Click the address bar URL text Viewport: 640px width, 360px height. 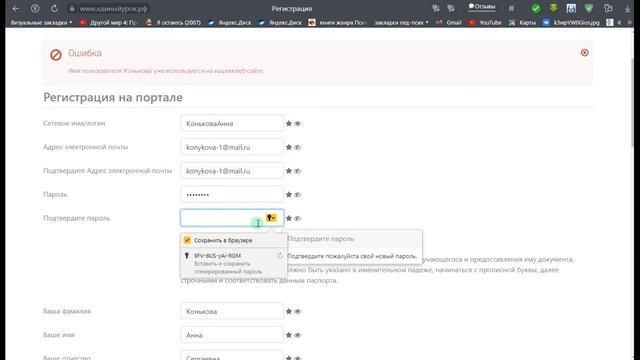pyautogui.click(x=113, y=9)
